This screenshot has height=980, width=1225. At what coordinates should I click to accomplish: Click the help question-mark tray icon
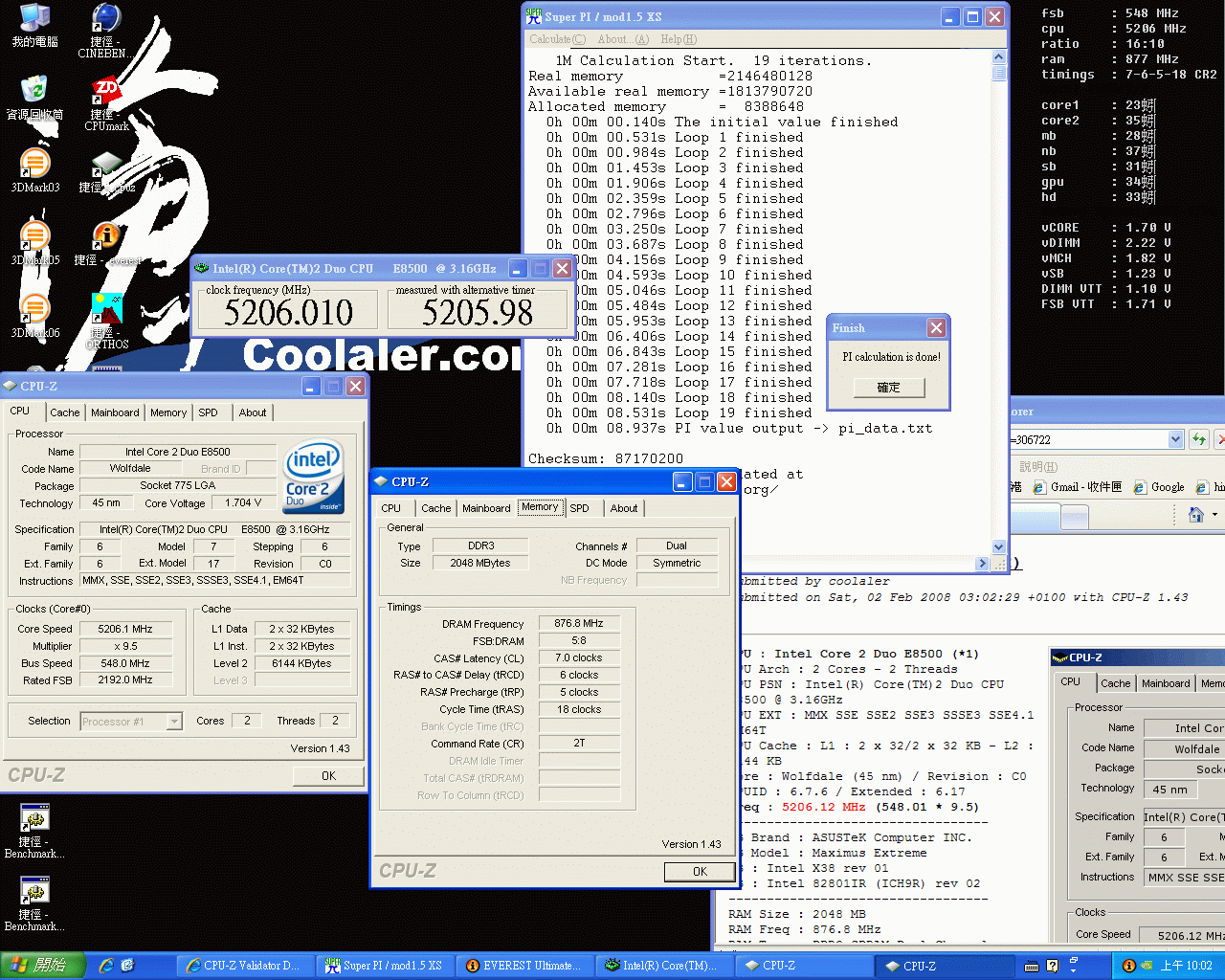[1052, 966]
